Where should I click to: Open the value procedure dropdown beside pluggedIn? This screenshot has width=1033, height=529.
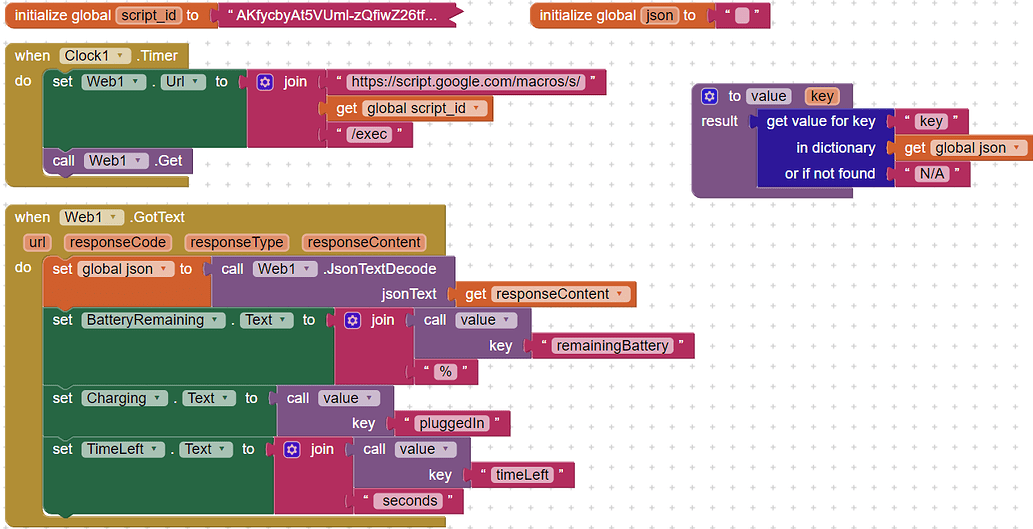point(349,399)
